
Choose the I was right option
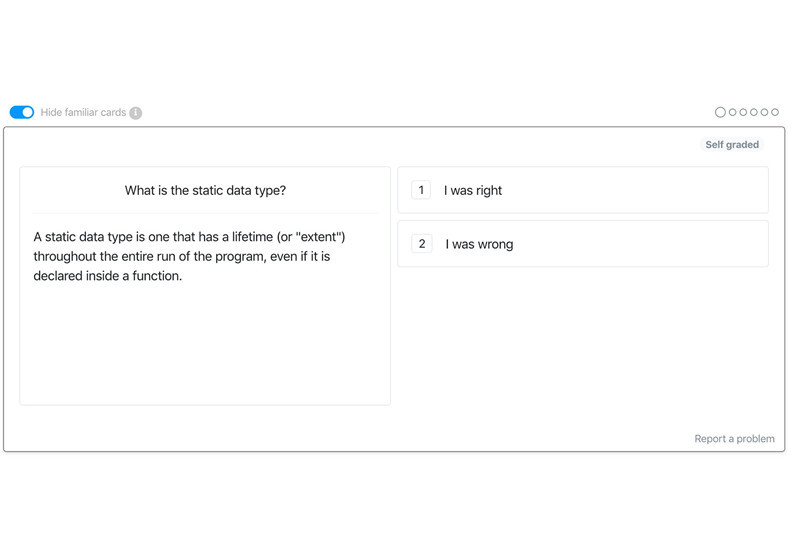(583, 190)
